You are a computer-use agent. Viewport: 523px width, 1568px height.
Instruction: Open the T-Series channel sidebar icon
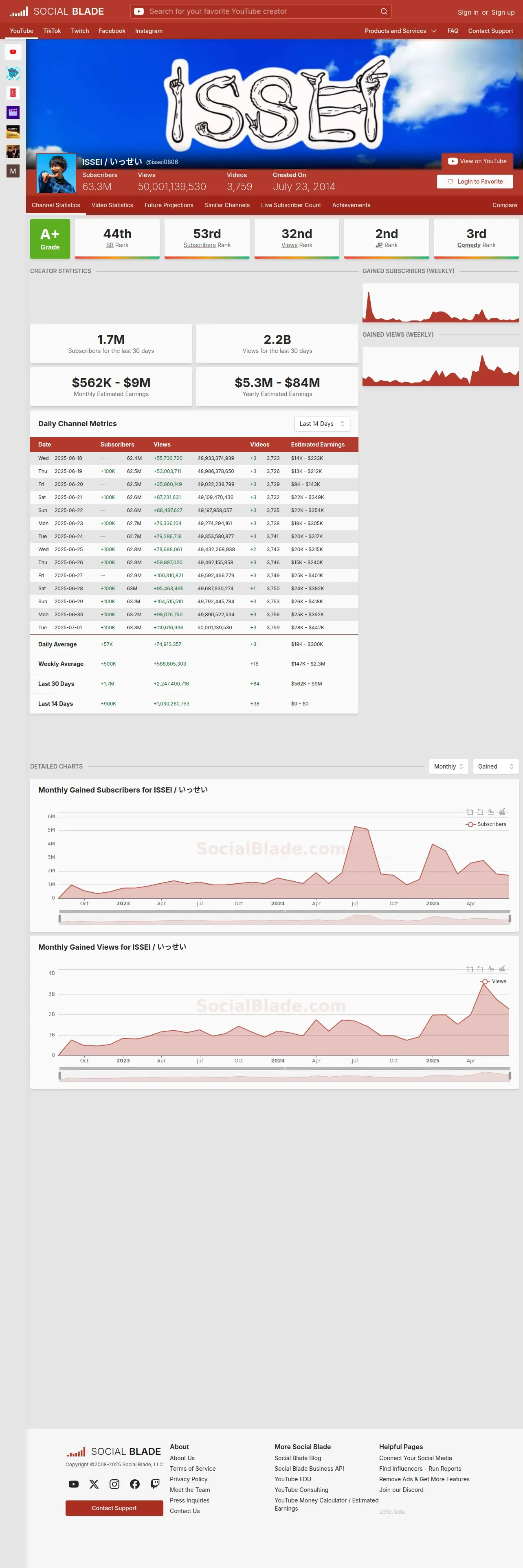(x=13, y=92)
